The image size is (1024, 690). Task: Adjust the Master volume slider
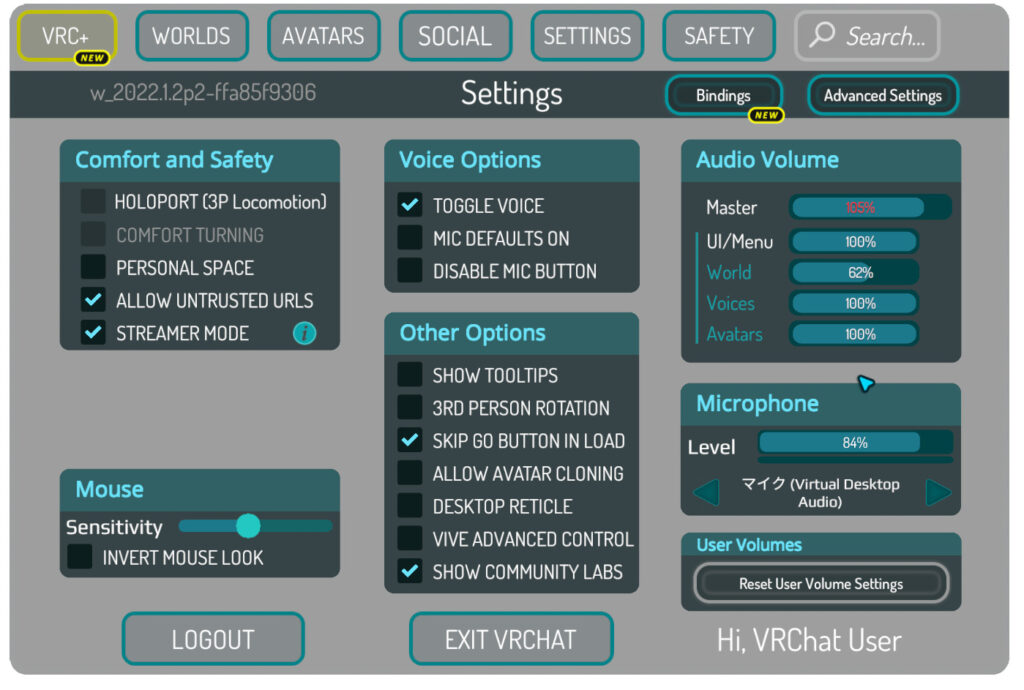tap(870, 208)
